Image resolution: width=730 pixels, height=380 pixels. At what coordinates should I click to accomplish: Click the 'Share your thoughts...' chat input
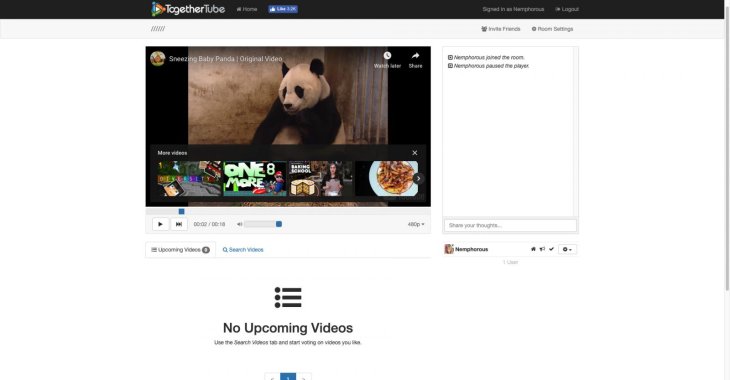point(510,225)
